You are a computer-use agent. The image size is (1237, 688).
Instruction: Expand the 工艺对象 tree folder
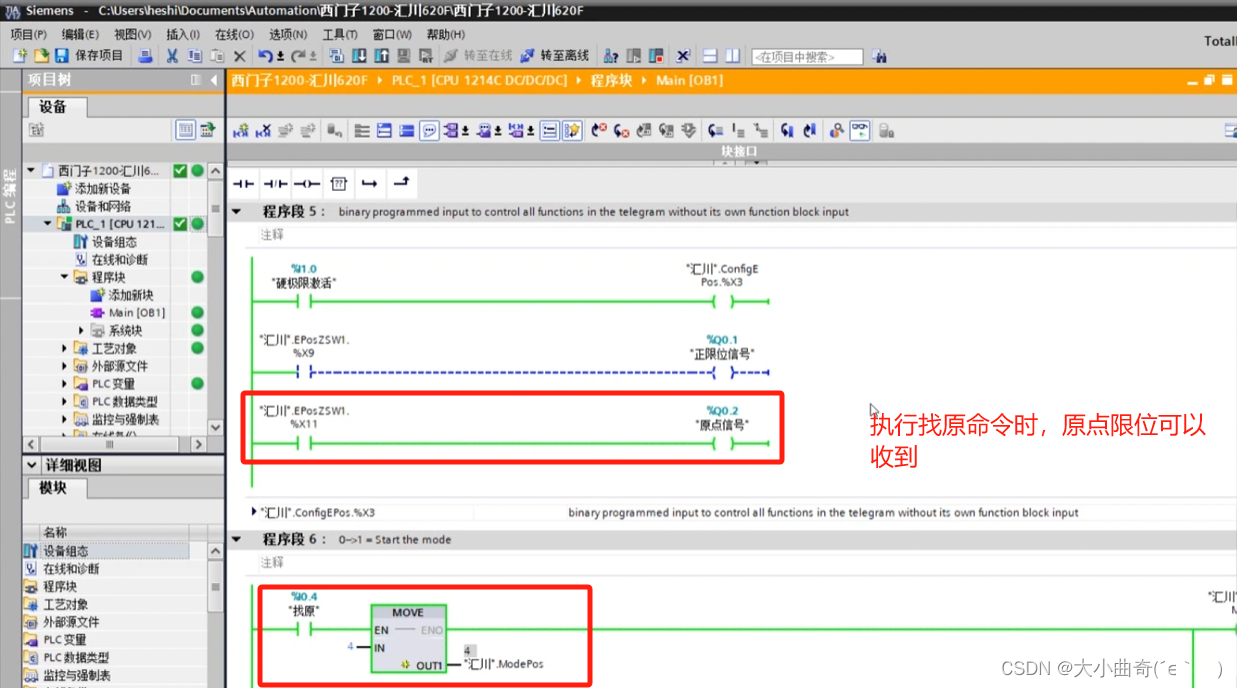click(65, 348)
